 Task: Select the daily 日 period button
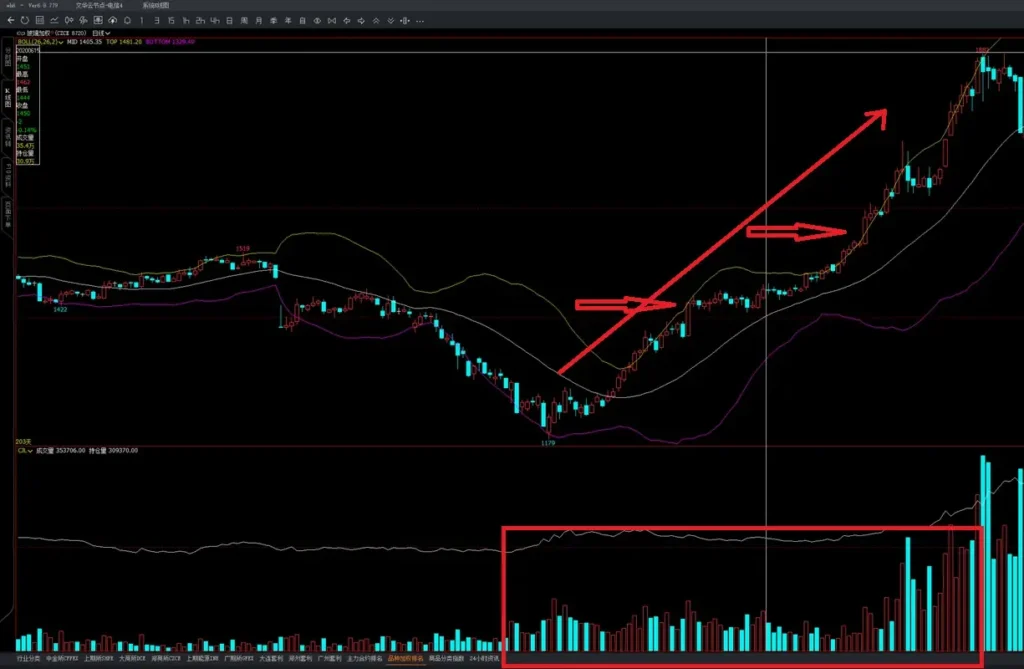coord(230,21)
